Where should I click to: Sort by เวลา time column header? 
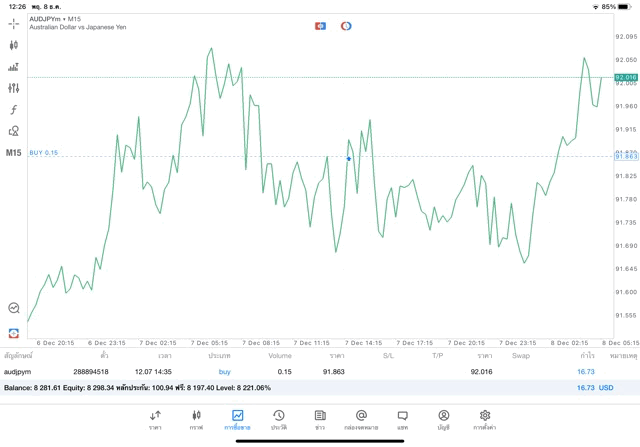tap(165, 356)
